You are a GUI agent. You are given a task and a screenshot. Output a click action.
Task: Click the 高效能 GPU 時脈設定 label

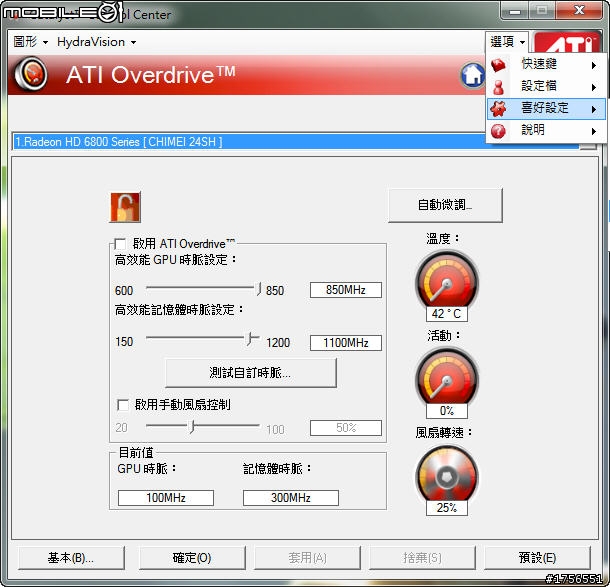[176, 259]
